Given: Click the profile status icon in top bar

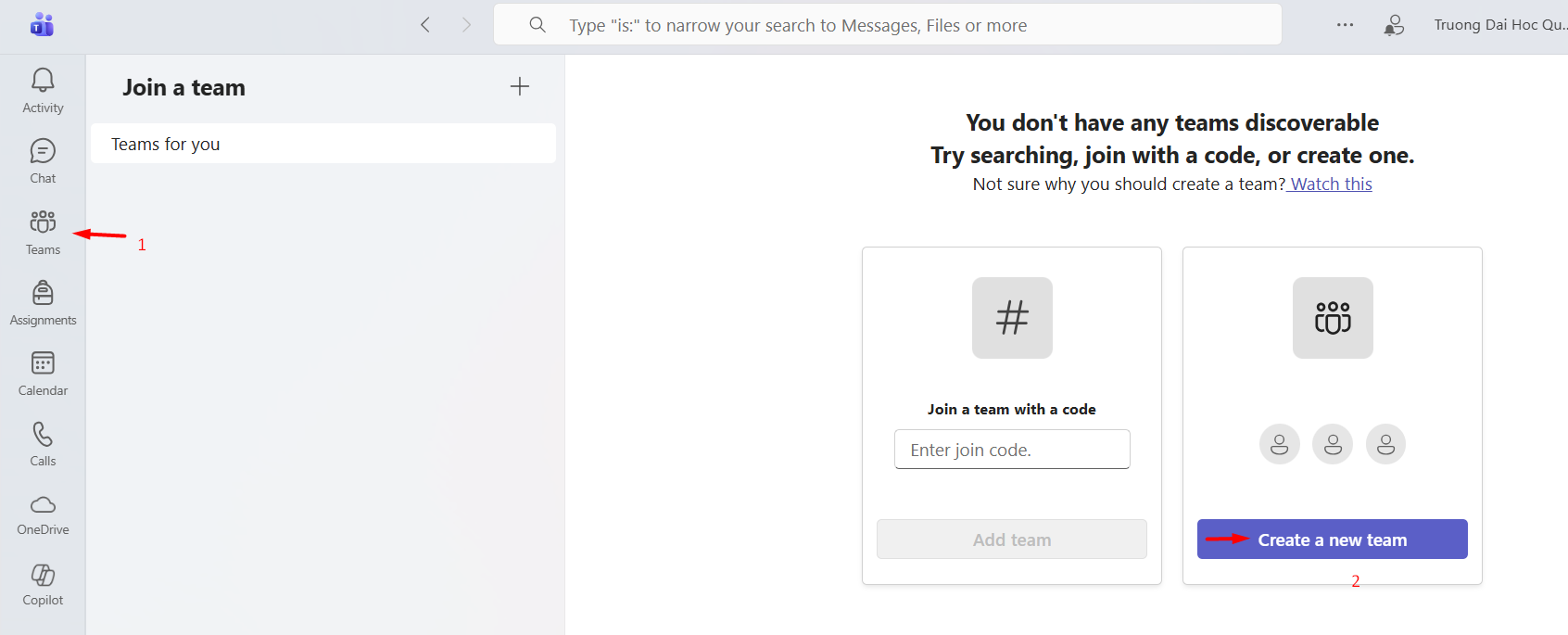Looking at the screenshot, I should pyautogui.click(x=1394, y=25).
